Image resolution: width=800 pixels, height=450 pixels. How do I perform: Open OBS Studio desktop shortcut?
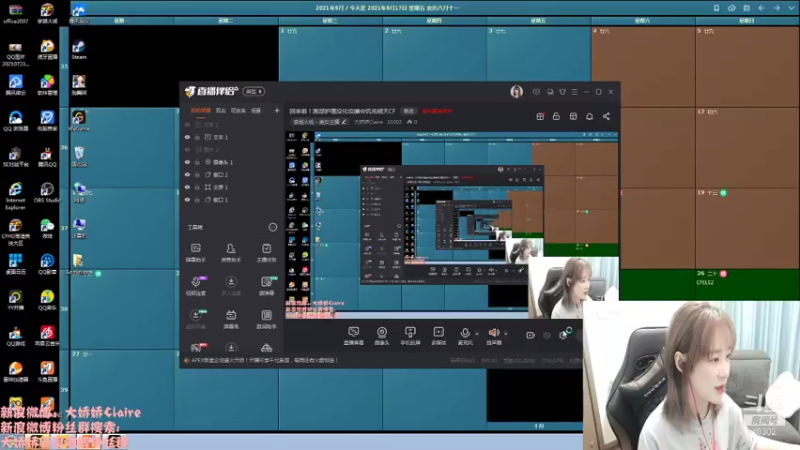click(47, 193)
